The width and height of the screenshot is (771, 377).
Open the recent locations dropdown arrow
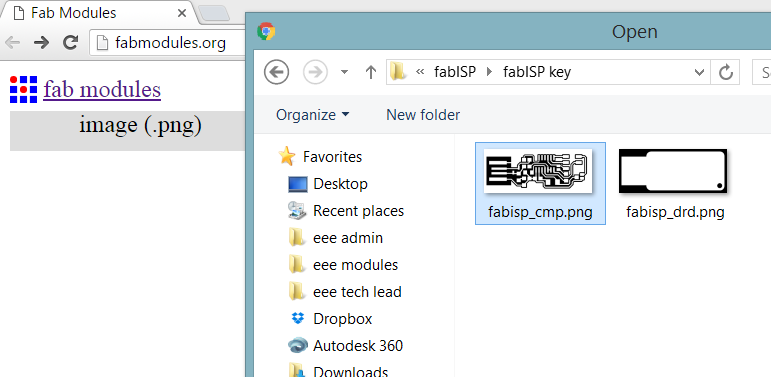[345, 73]
